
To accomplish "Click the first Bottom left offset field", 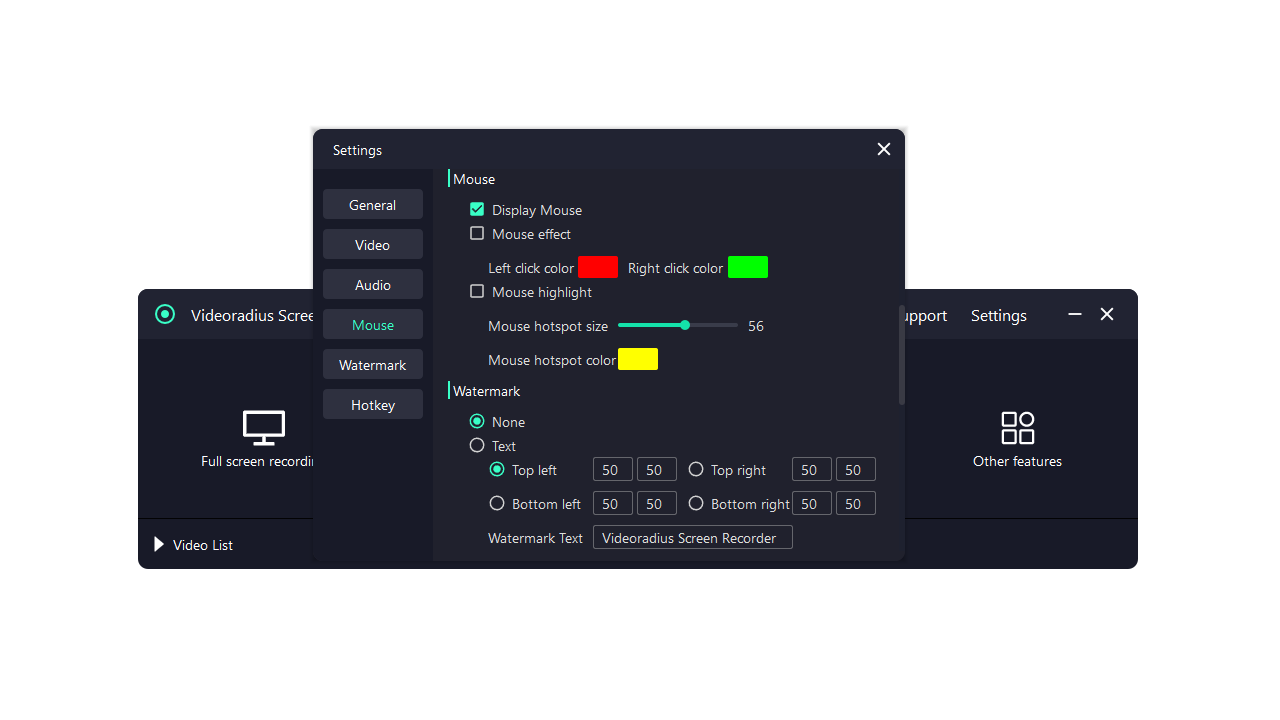I will (613, 504).
